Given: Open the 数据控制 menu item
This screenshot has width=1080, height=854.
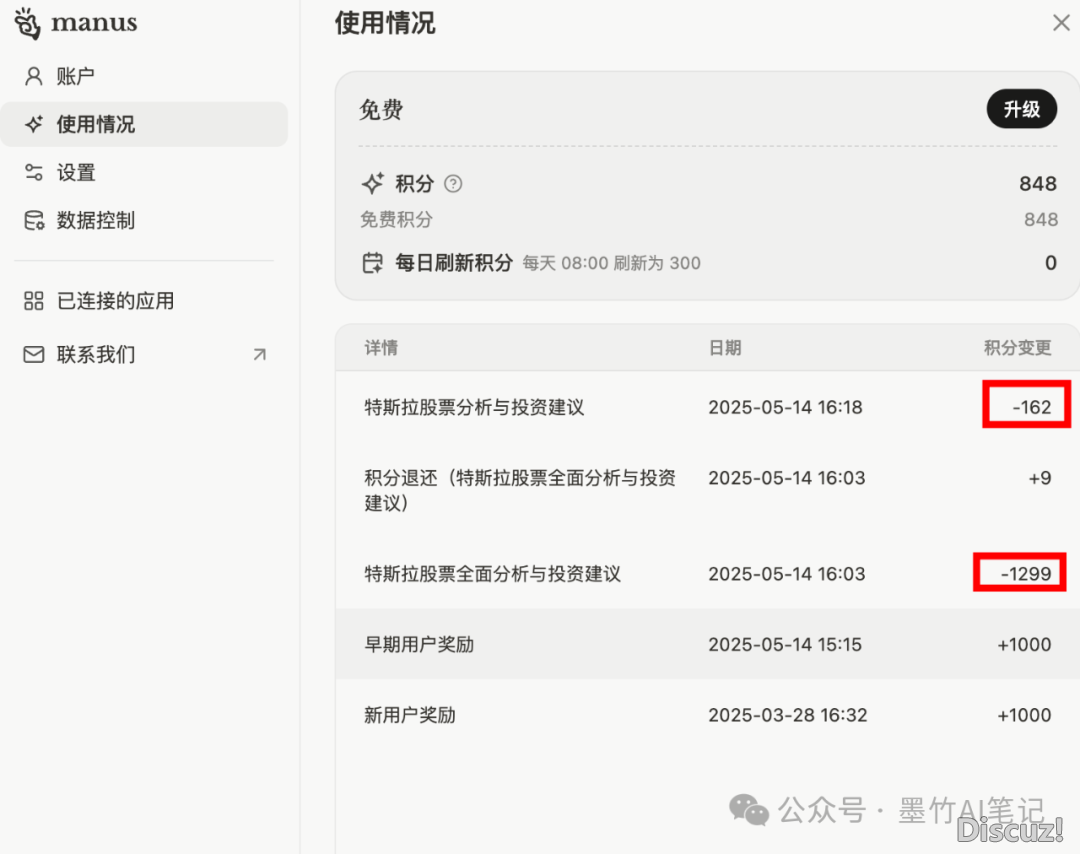Looking at the screenshot, I should (144, 220).
